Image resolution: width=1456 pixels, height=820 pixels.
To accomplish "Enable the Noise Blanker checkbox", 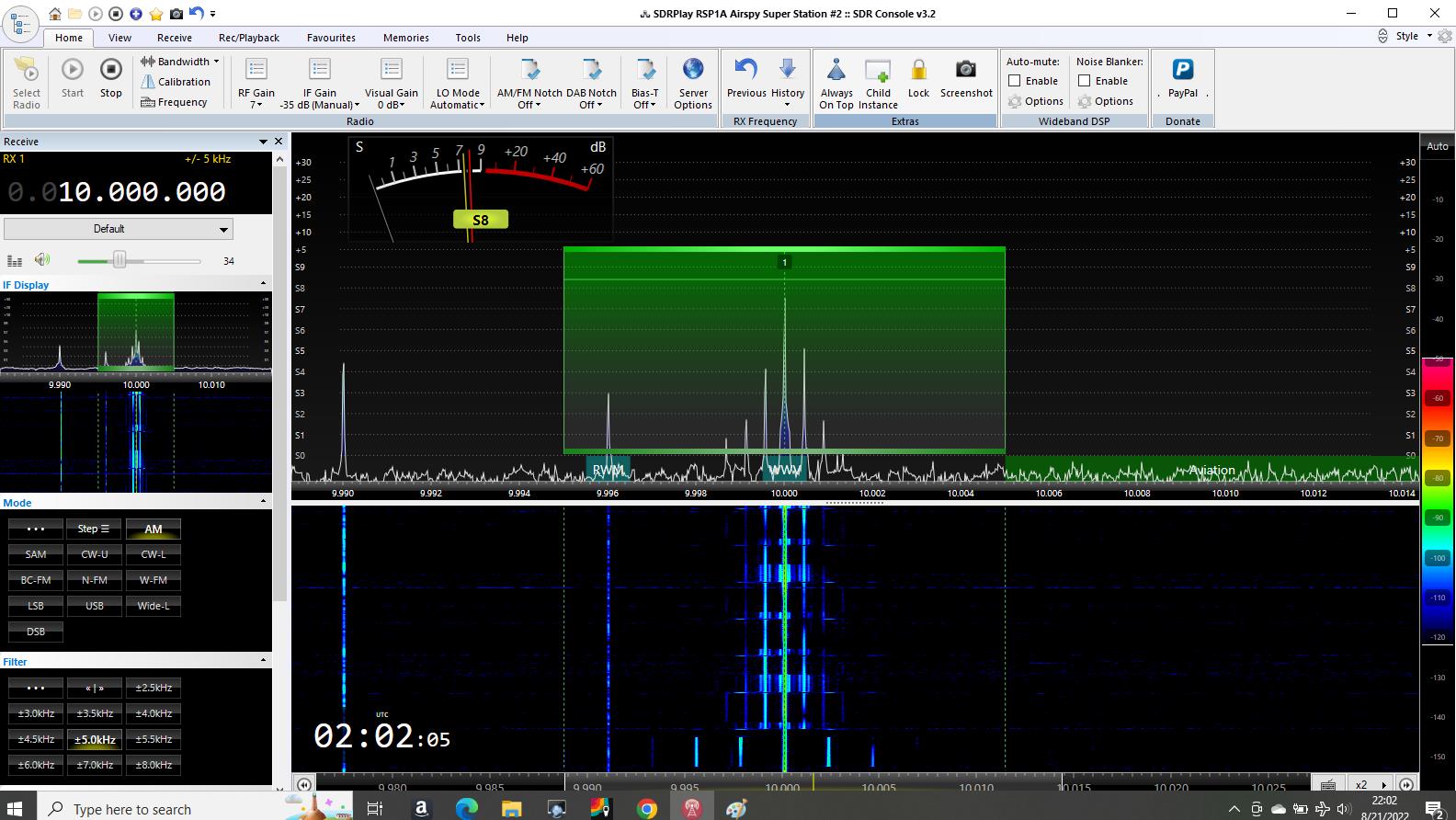I will (x=1085, y=81).
